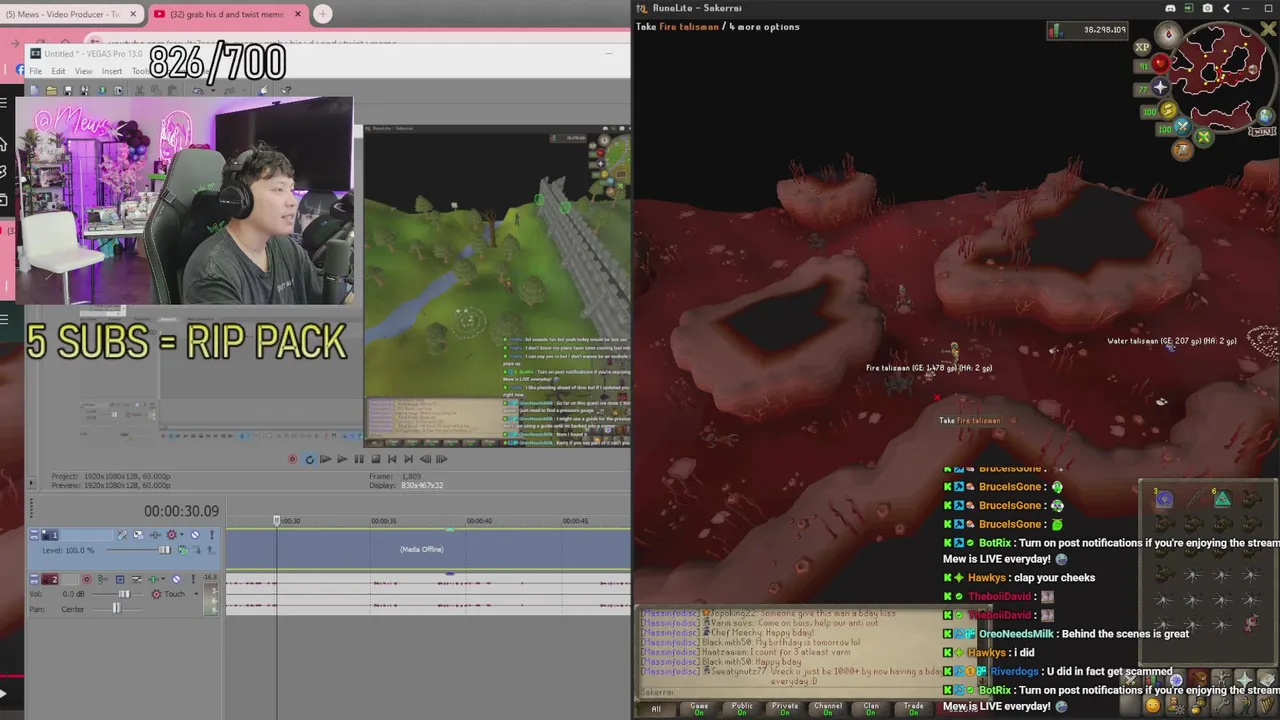Open the world map globe icon
The image size is (1280, 720).
point(1266,116)
